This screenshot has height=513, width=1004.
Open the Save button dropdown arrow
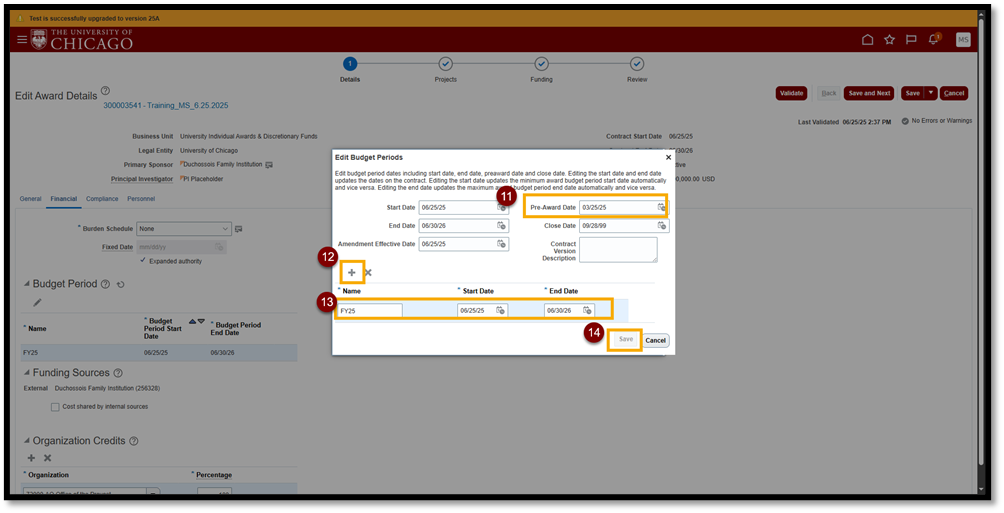pyautogui.click(x=931, y=93)
